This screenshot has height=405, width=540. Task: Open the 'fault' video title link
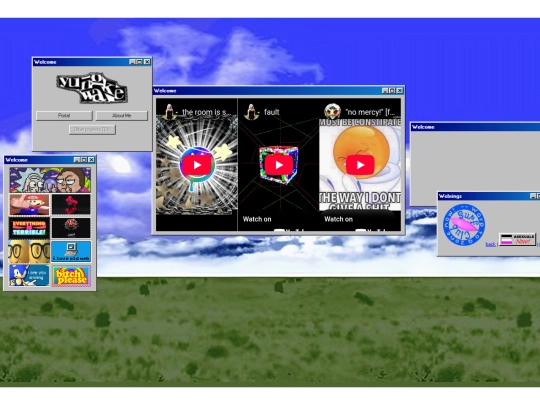(x=271, y=112)
